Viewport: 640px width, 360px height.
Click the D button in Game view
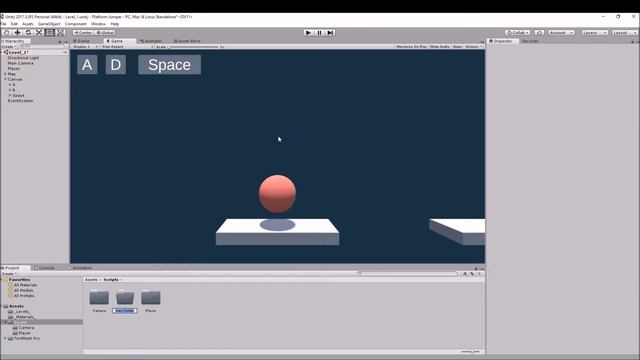click(x=116, y=64)
